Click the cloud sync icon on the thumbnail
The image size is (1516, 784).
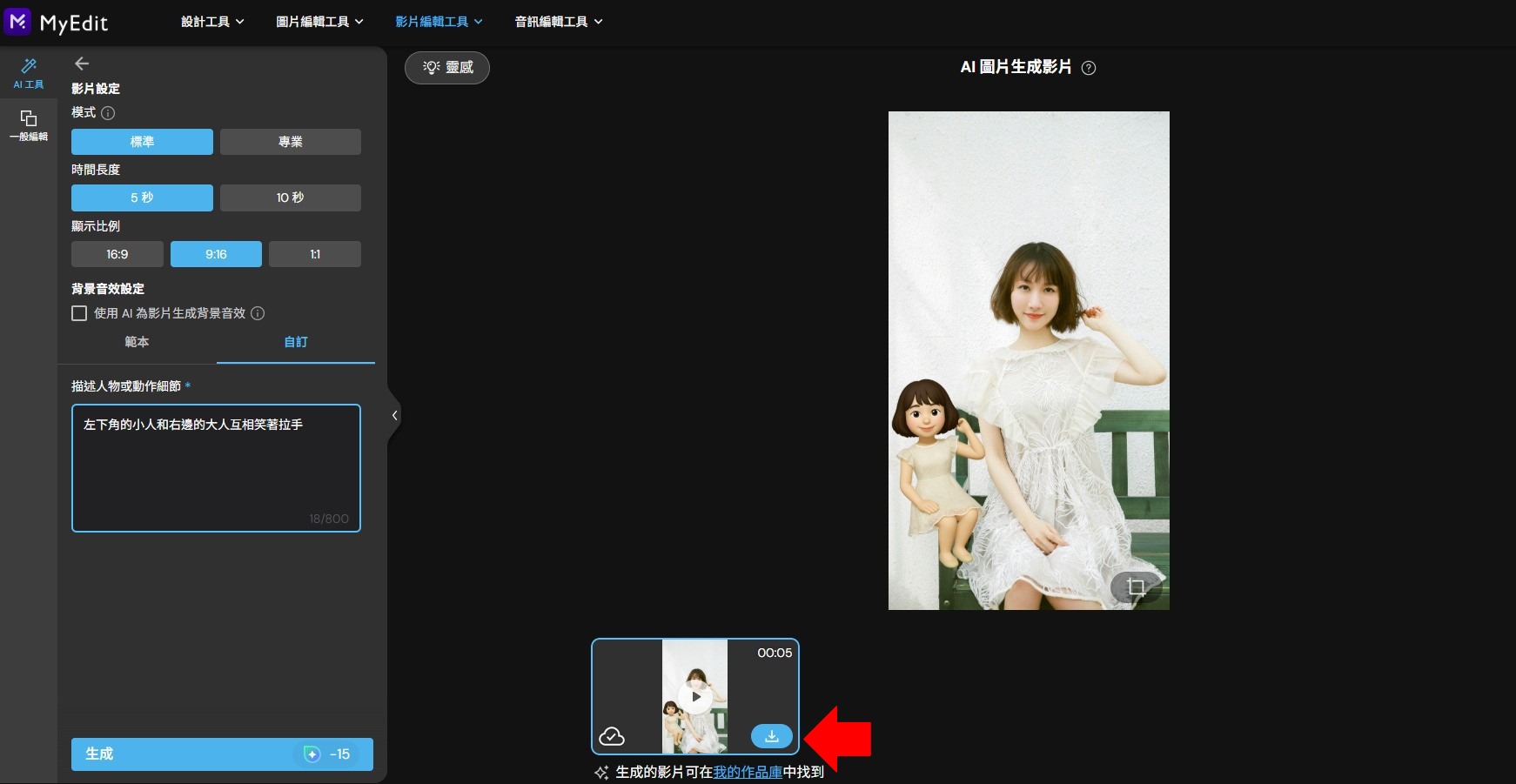pos(613,736)
